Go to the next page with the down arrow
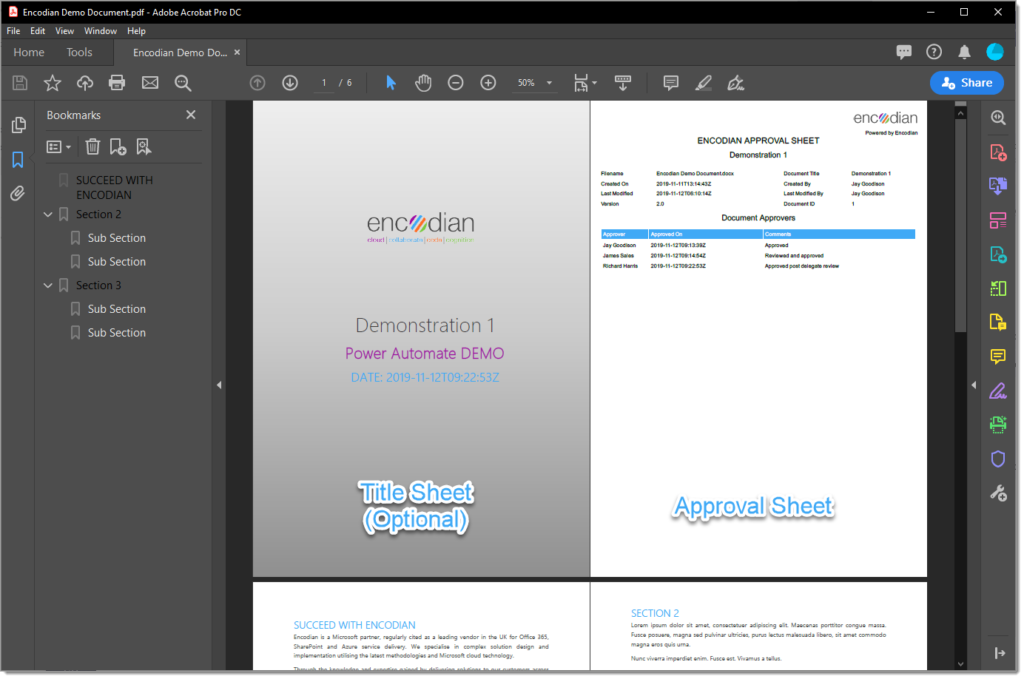1024x679 pixels. click(x=290, y=83)
